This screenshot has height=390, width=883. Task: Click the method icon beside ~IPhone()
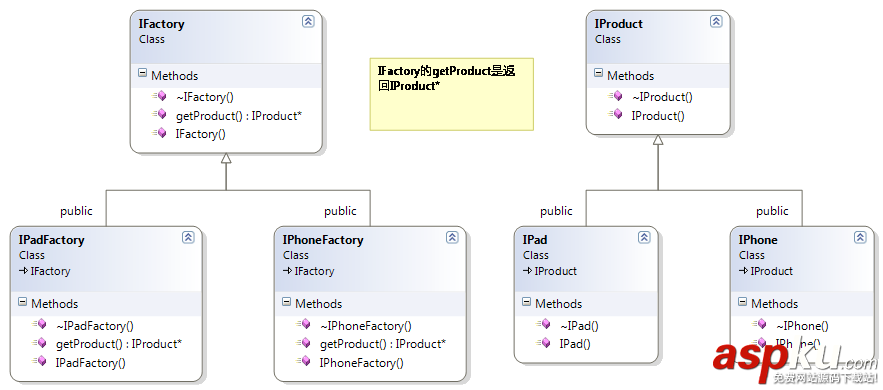click(760, 324)
